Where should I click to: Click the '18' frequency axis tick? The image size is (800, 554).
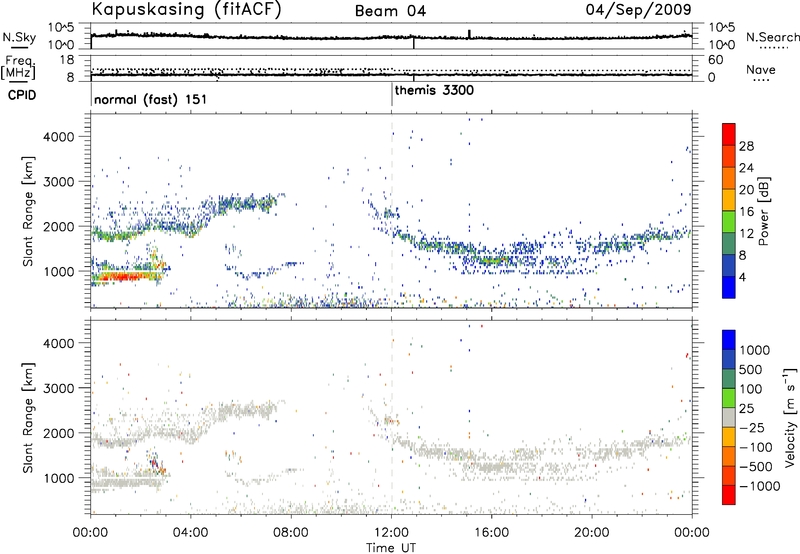[x=67, y=60]
